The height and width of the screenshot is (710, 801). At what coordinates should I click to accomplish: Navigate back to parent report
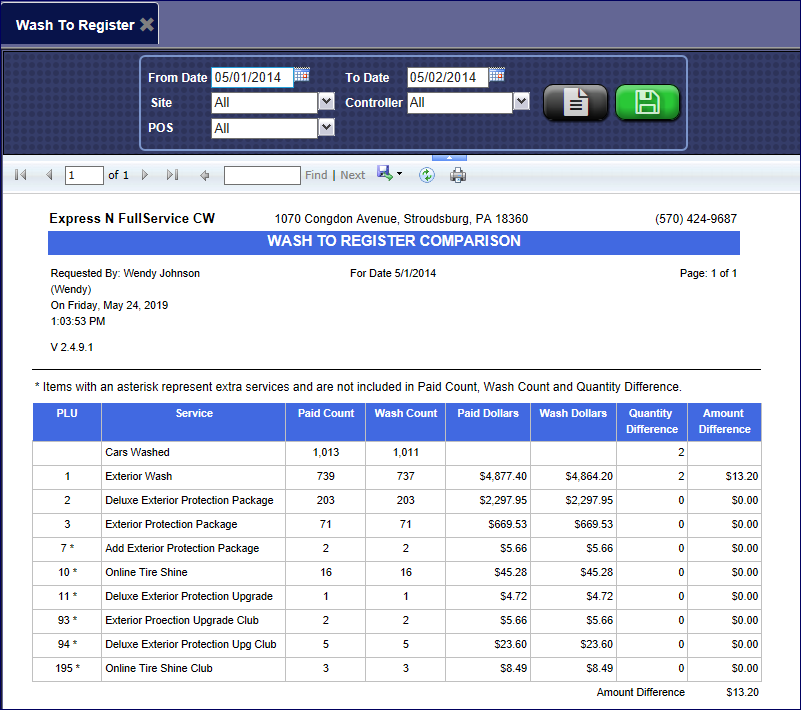tap(205, 175)
